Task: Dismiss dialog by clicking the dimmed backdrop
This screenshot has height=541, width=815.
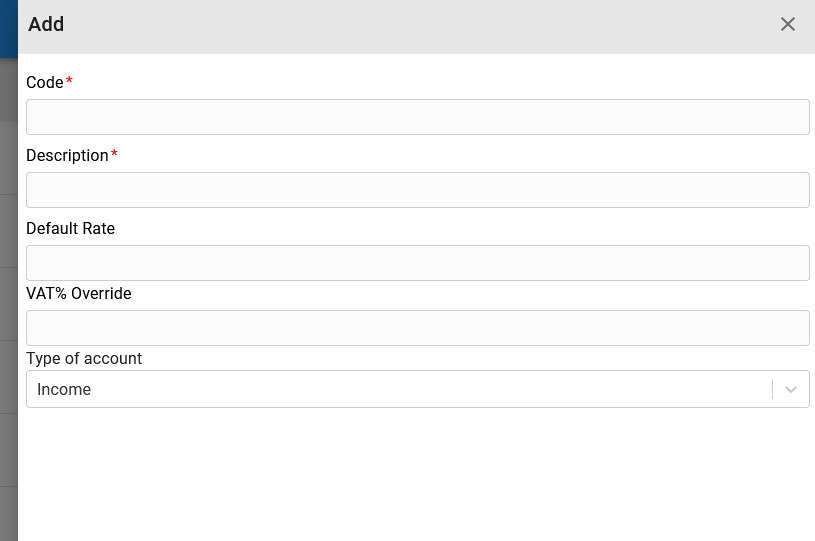Action: coord(8,312)
